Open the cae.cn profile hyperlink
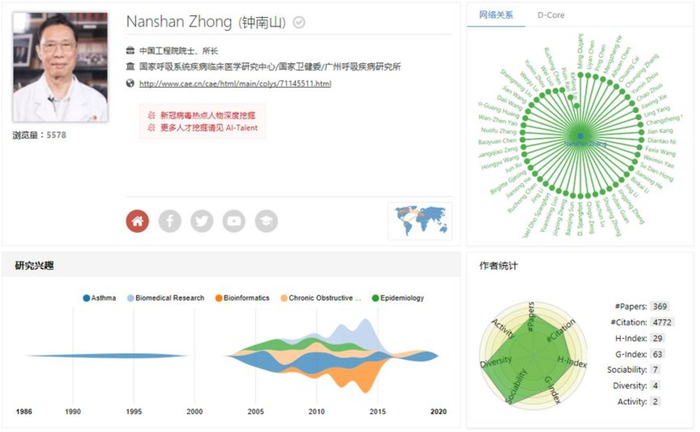Screen dimensions: 700x432 click(x=235, y=83)
